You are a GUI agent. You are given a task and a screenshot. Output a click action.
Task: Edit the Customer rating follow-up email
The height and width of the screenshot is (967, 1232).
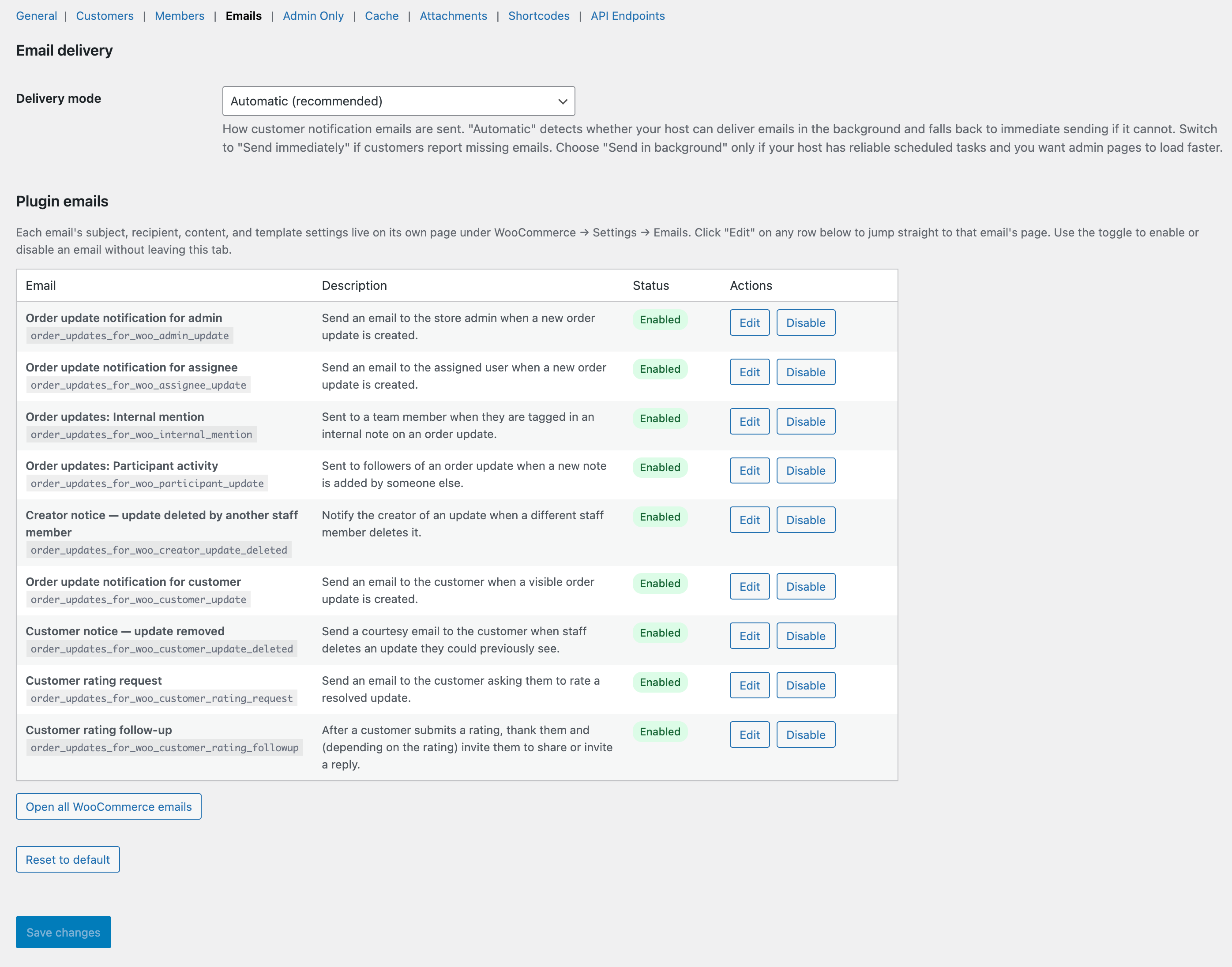(750, 735)
